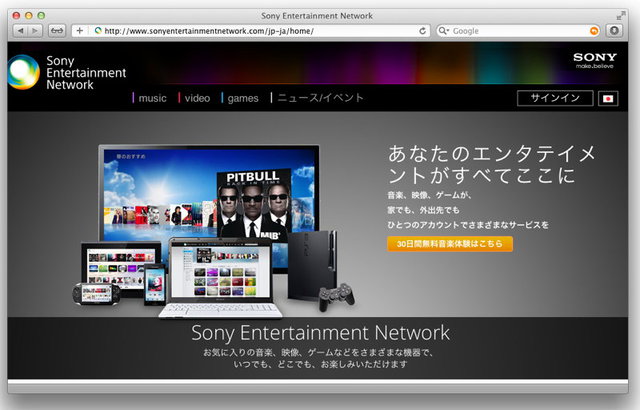Click the Sony Entertainment Network header text link
The image size is (640, 410).
[x=86, y=73]
